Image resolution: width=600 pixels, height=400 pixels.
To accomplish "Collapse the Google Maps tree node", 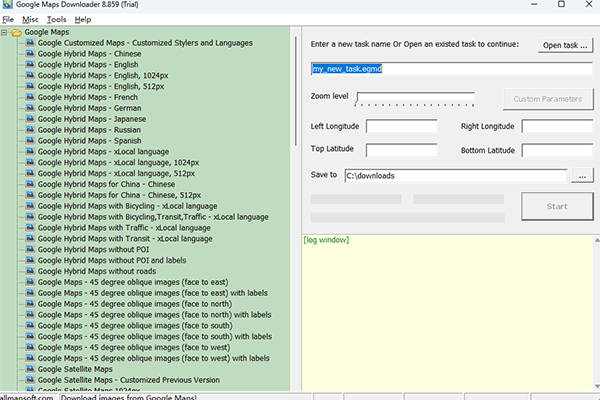I will point(4,33).
